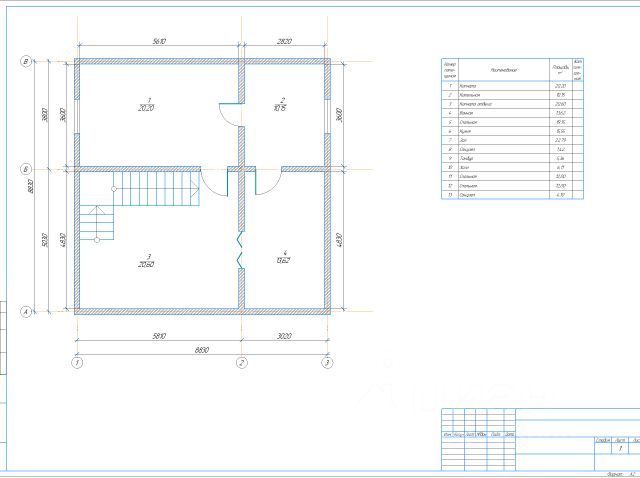Click the zigzag folding door between rooms 3 and 4
This screenshot has height=478, width=640.
pyautogui.click(x=240, y=251)
